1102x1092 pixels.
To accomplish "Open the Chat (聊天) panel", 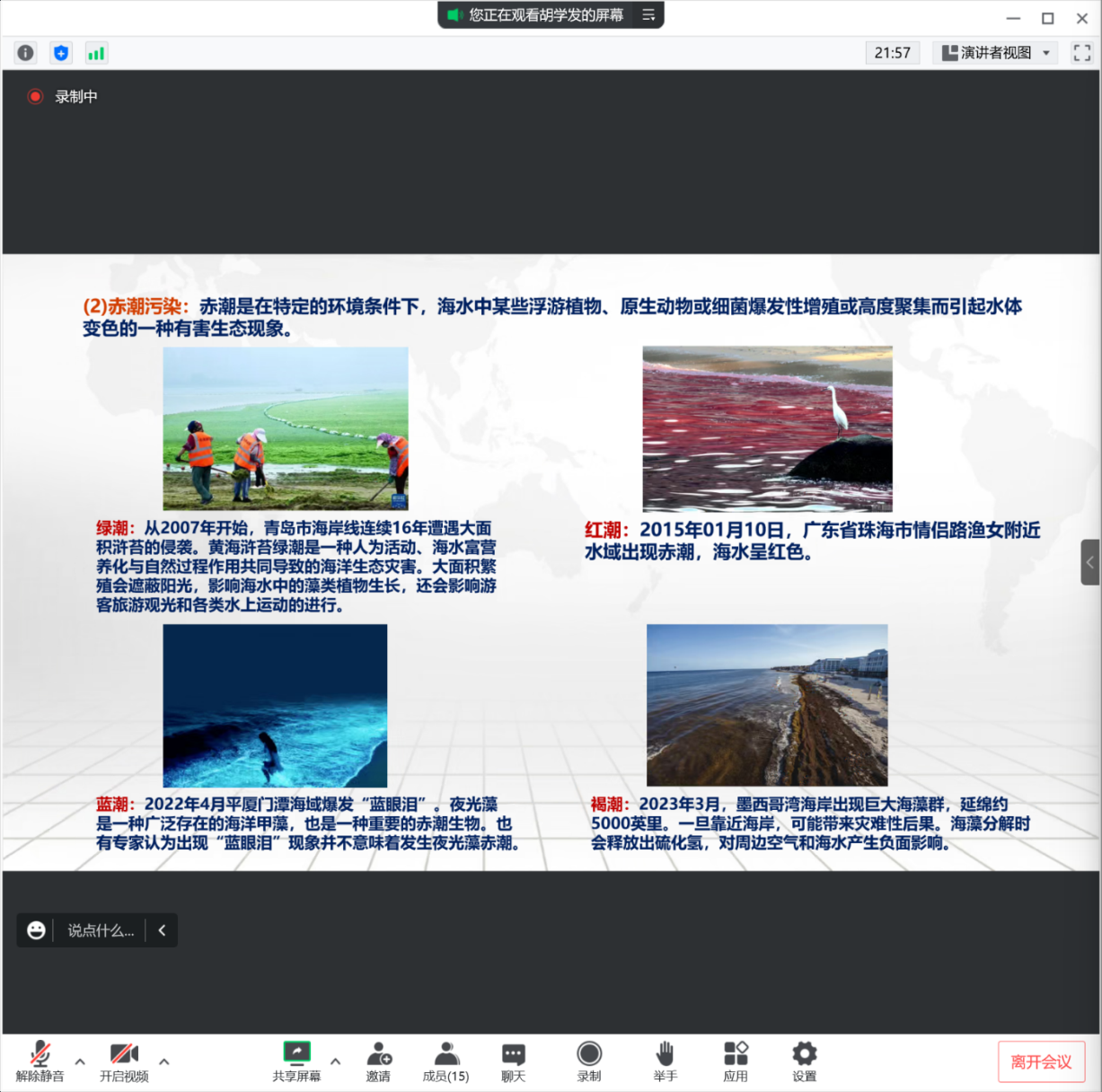I will point(513,1061).
